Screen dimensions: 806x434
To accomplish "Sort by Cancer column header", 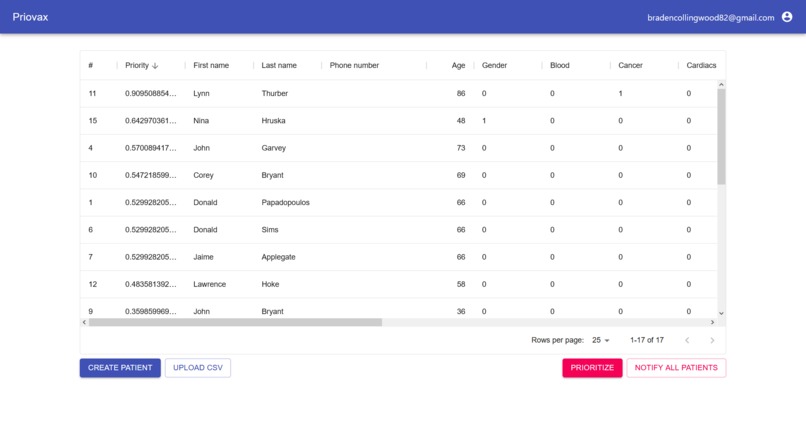I will 630,65.
